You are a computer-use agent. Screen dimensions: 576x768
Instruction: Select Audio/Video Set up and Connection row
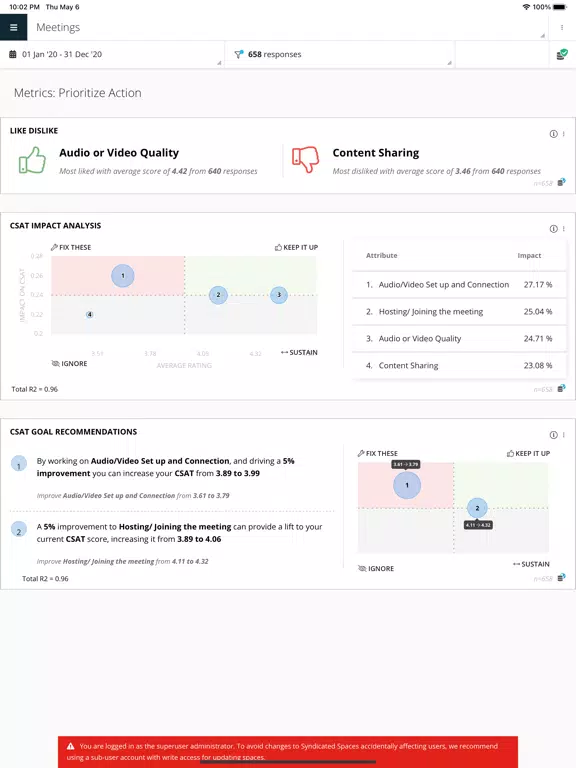point(459,285)
